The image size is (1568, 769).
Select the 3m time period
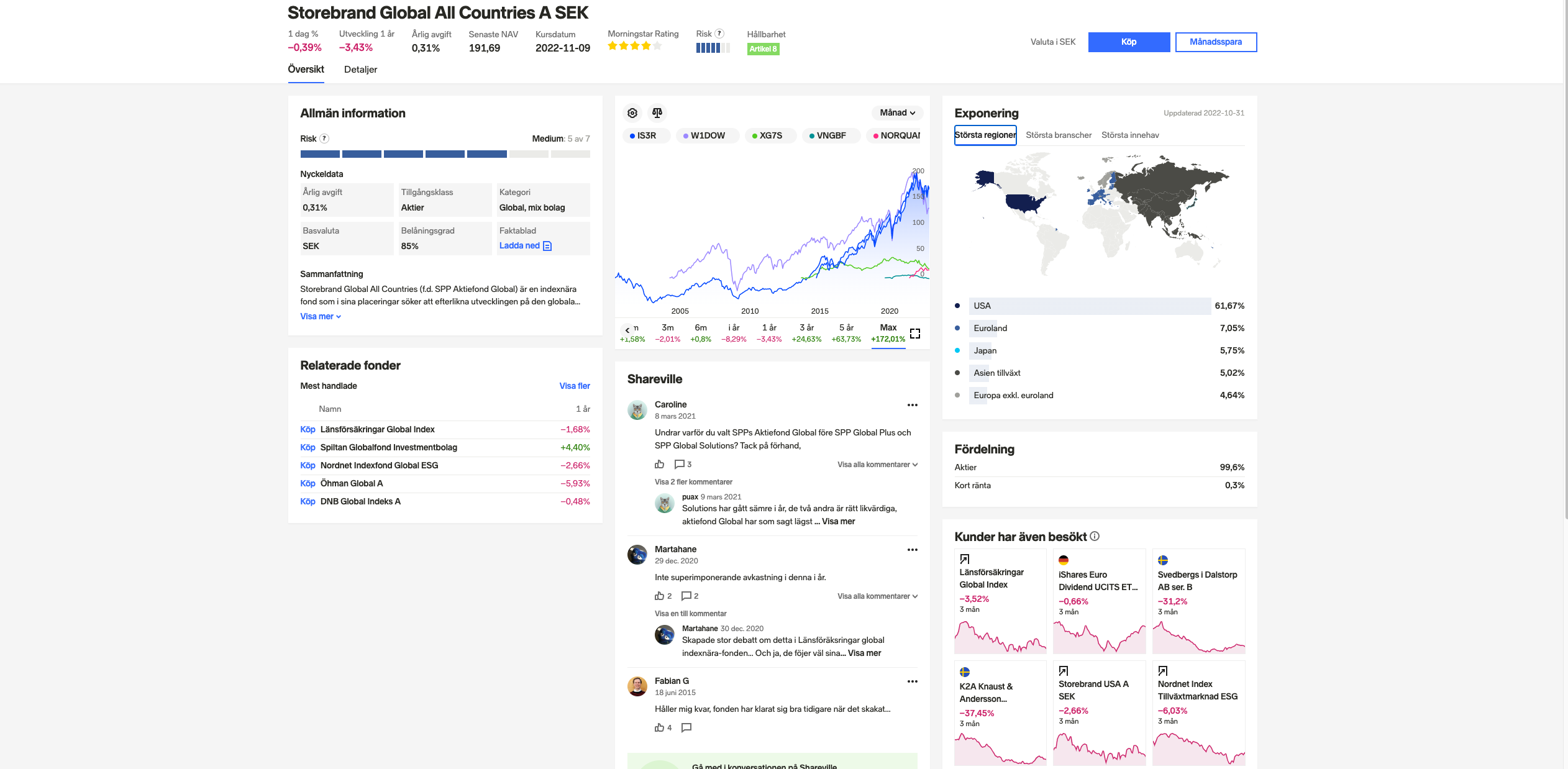[668, 333]
